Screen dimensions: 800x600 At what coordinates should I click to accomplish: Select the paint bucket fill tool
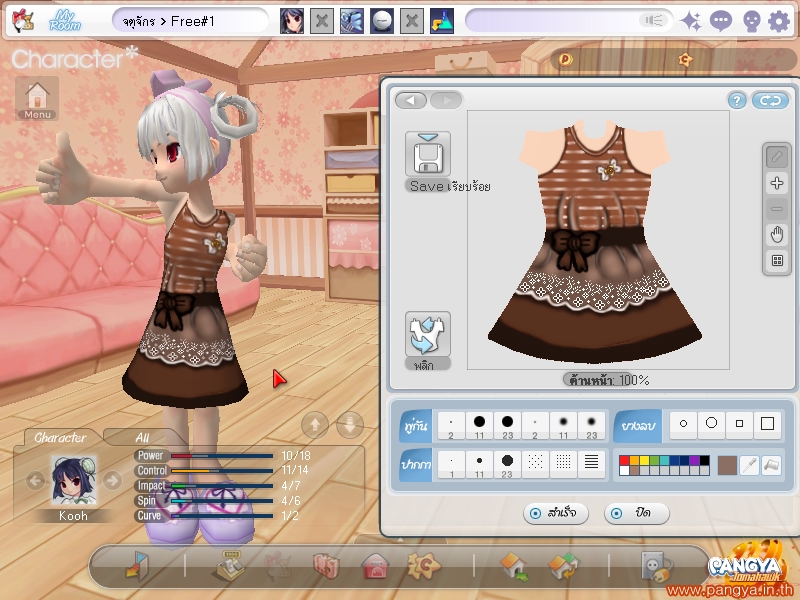click(771, 465)
